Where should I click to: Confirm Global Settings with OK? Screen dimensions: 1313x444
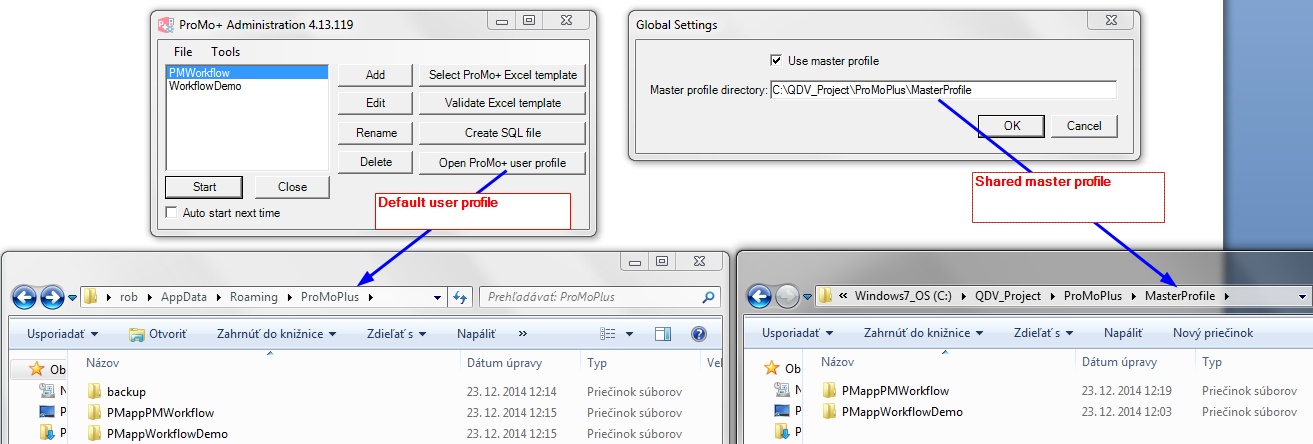[1012, 126]
